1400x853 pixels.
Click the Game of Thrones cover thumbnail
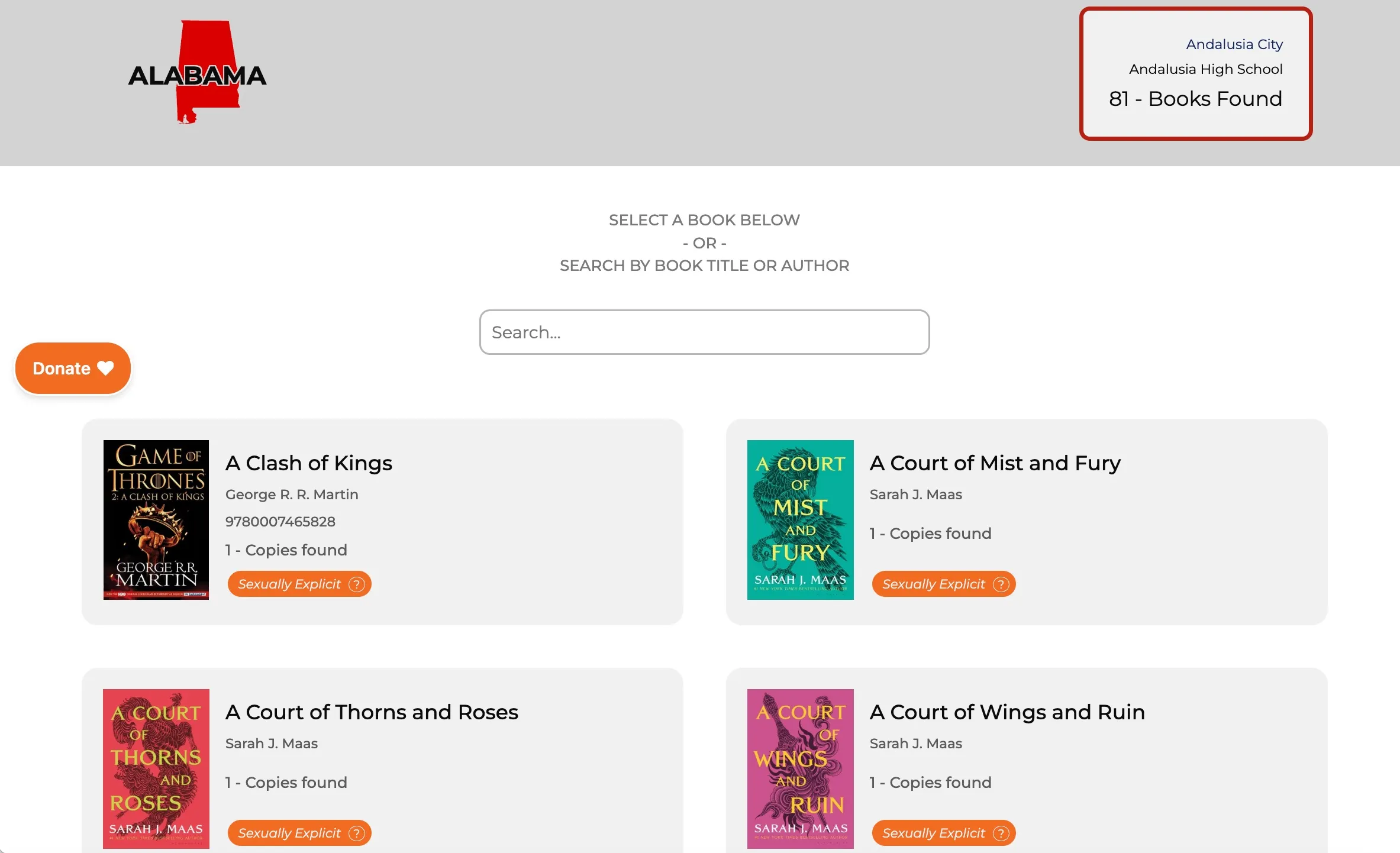(x=155, y=519)
